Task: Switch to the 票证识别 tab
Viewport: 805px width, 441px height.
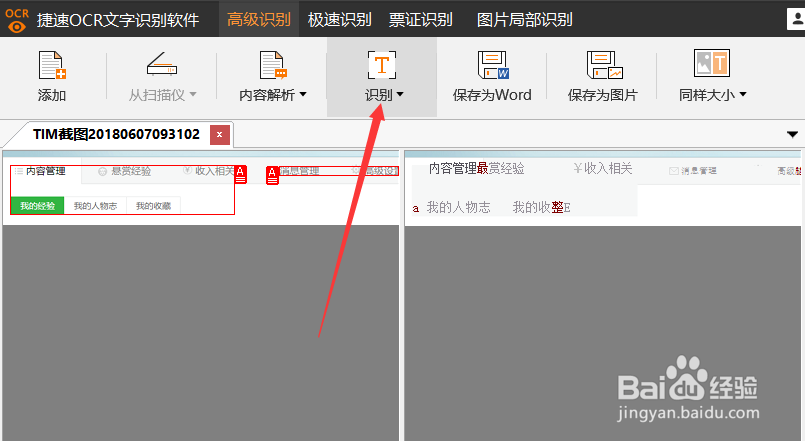Action: 420,20
